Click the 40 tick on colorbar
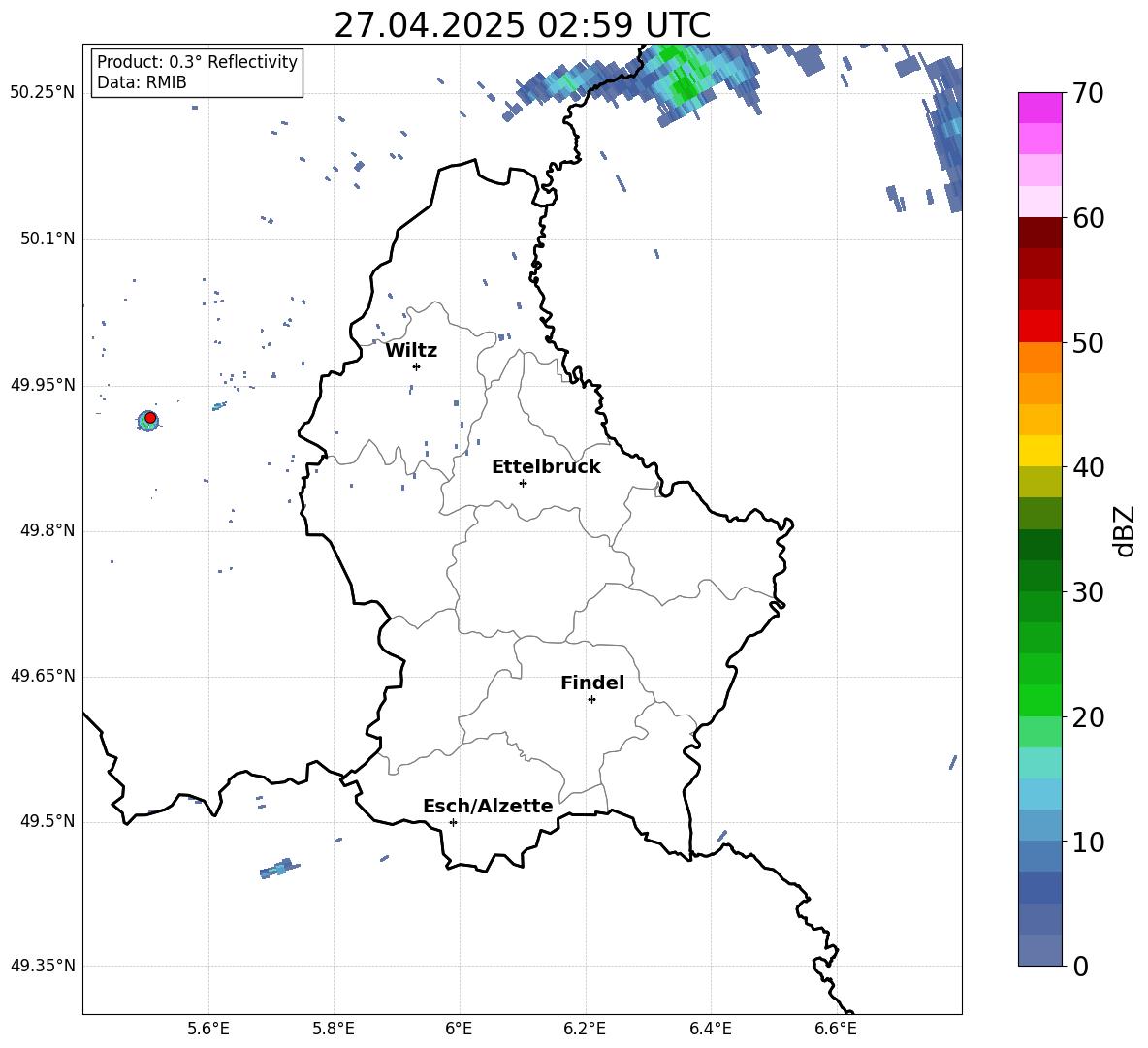The width and height of the screenshot is (1148, 1048). pyautogui.click(x=1088, y=467)
